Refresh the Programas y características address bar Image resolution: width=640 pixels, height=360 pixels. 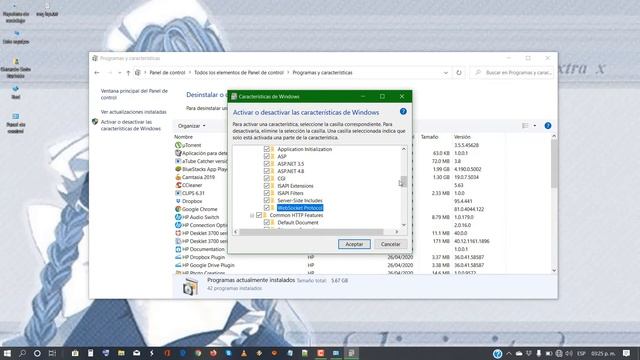pos(459,73)
